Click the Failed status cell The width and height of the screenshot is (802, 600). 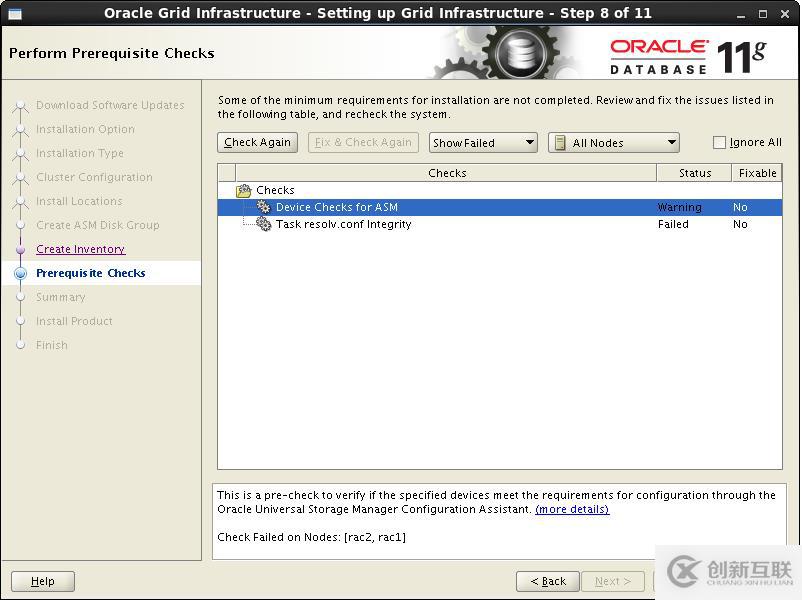coord(673,224)
